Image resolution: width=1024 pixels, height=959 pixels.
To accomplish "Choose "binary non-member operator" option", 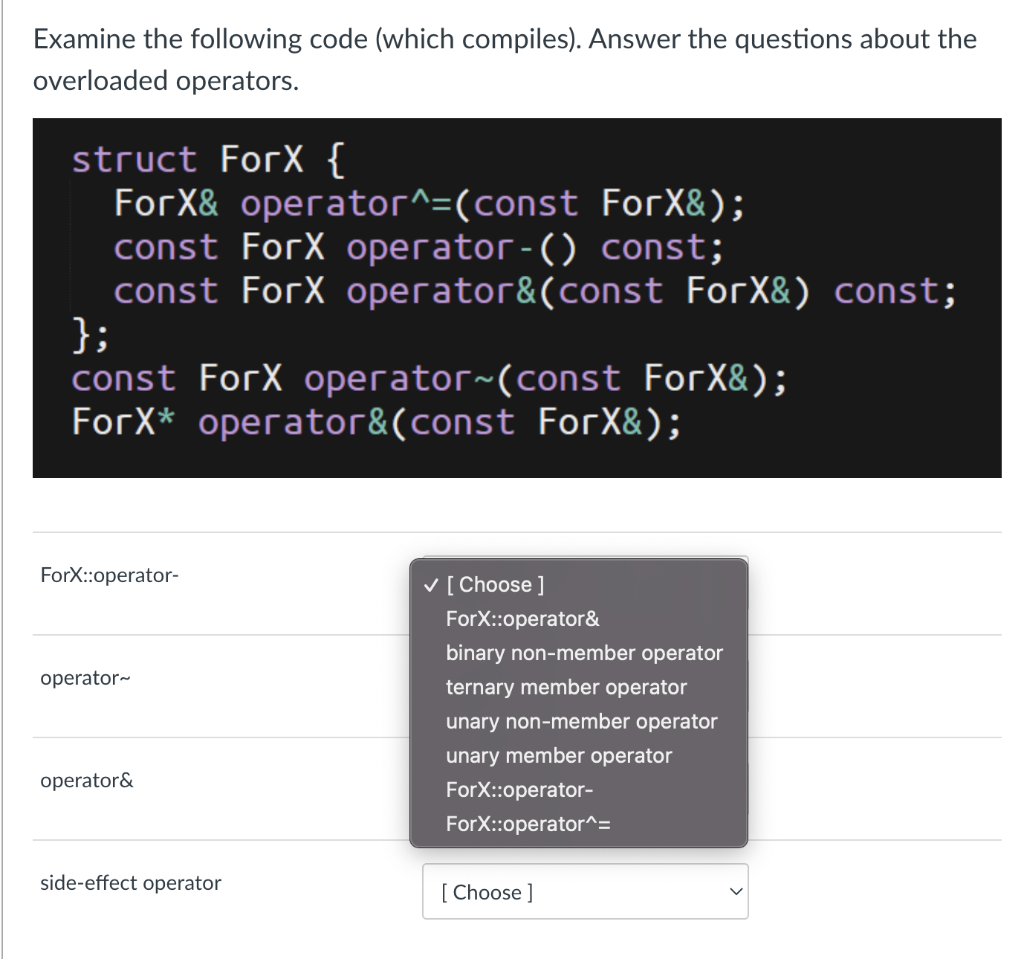I will click(x=583, y=653).
